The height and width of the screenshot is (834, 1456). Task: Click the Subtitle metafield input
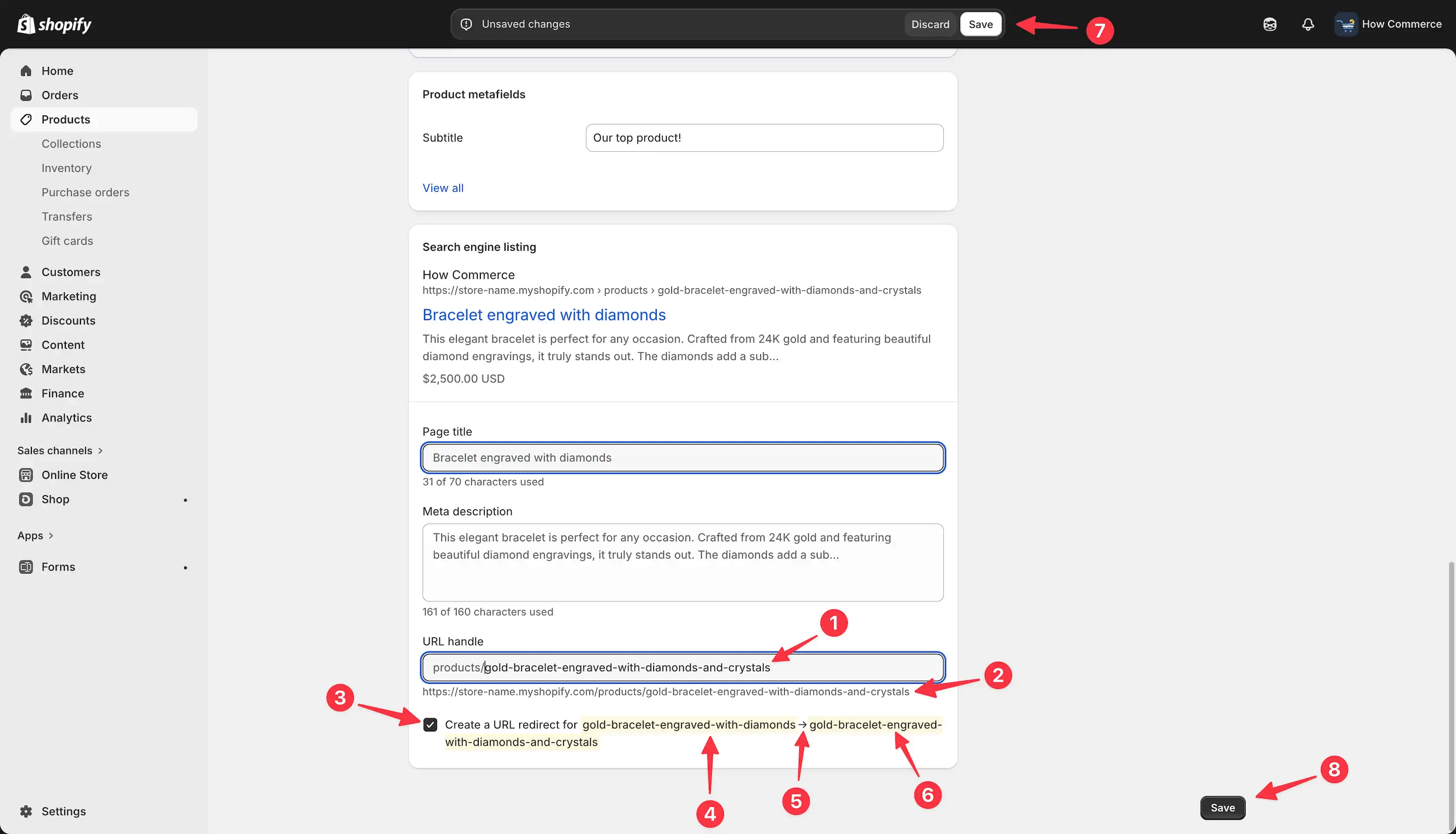(x=764, y=138)
